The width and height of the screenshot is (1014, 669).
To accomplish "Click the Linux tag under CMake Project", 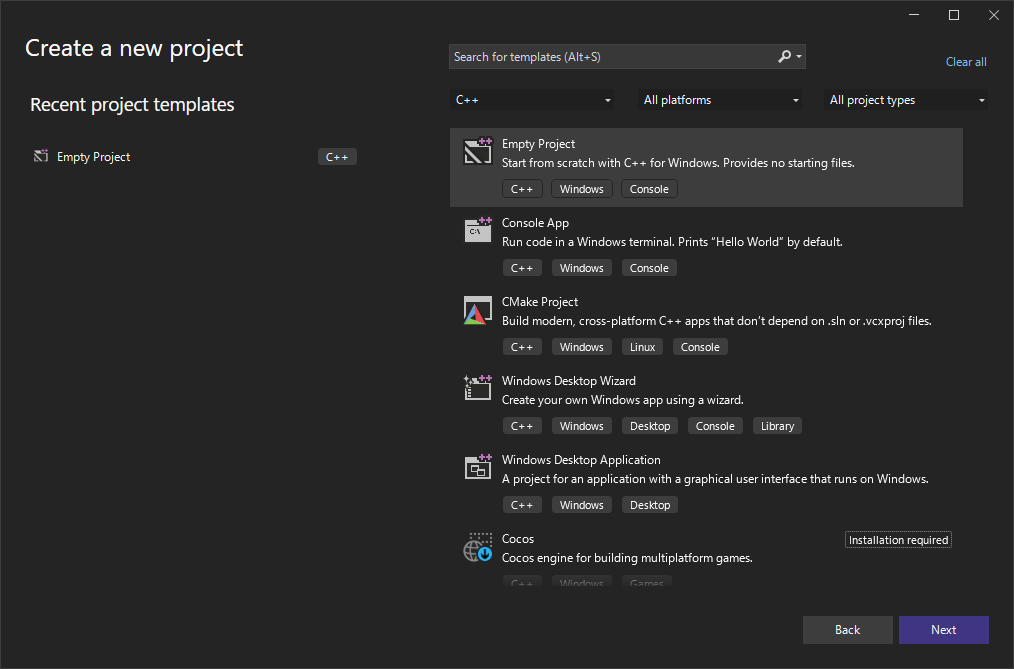I will pyautogui.click(x=642, y=347).
